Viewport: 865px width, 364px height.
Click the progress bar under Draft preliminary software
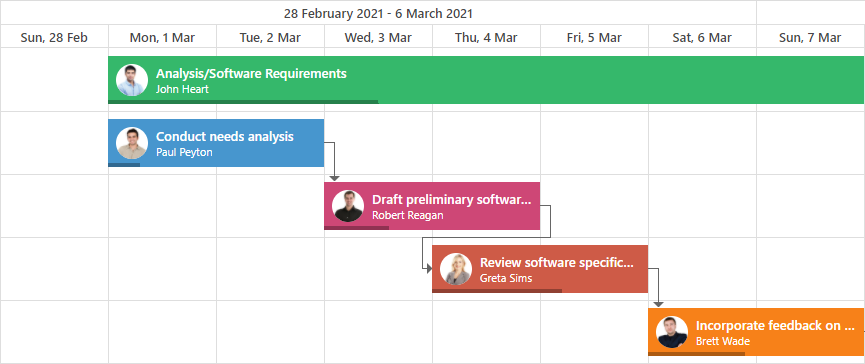[x=356, y=228]
